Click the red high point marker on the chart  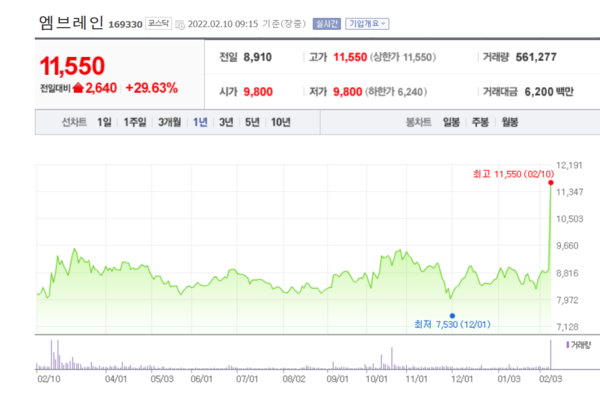coord(551,183)
